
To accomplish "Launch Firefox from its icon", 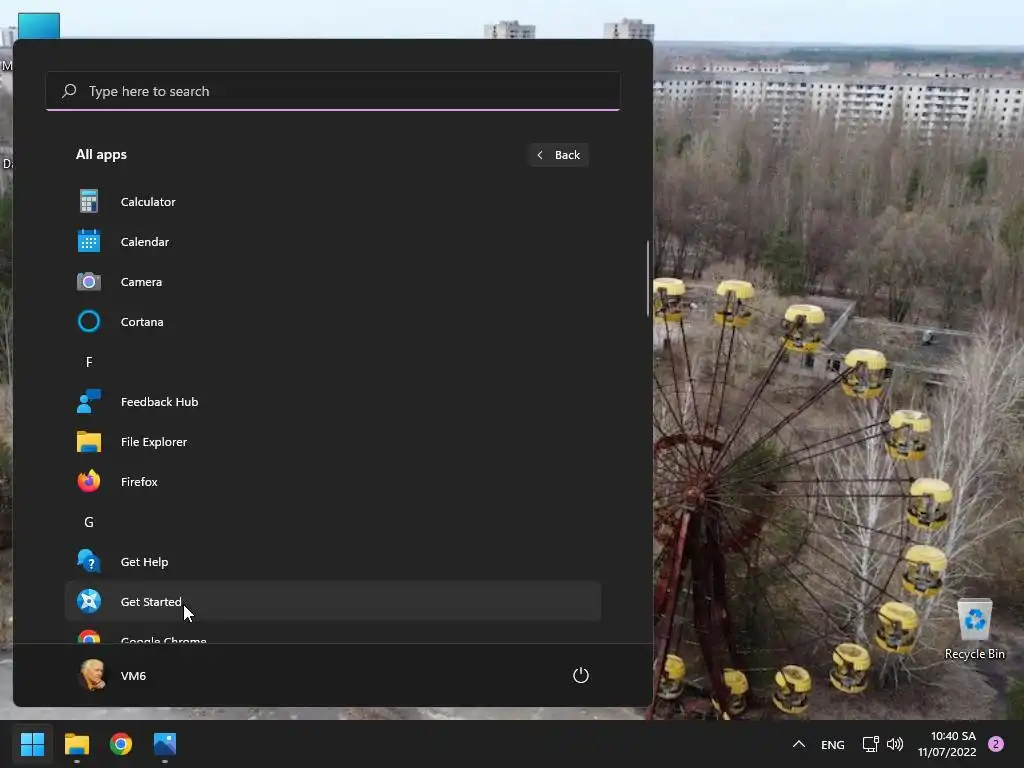I will click(x=89, y=481).
